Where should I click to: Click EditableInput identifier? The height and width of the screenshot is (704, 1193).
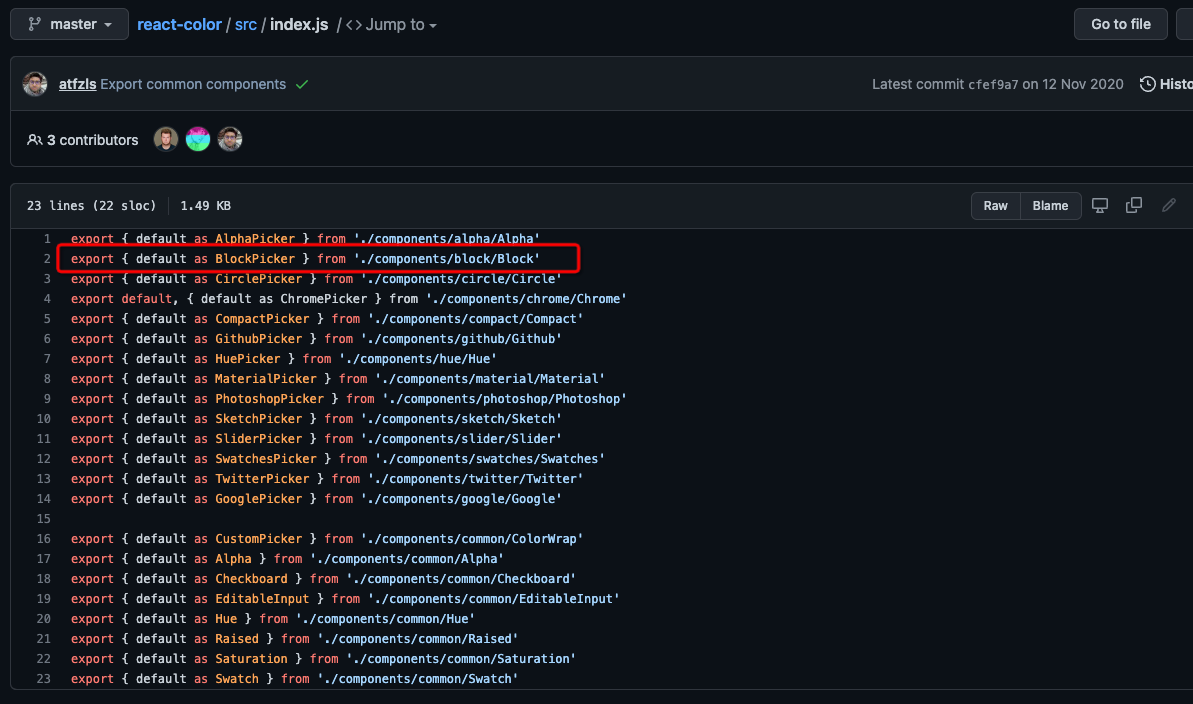pos(262,599)
